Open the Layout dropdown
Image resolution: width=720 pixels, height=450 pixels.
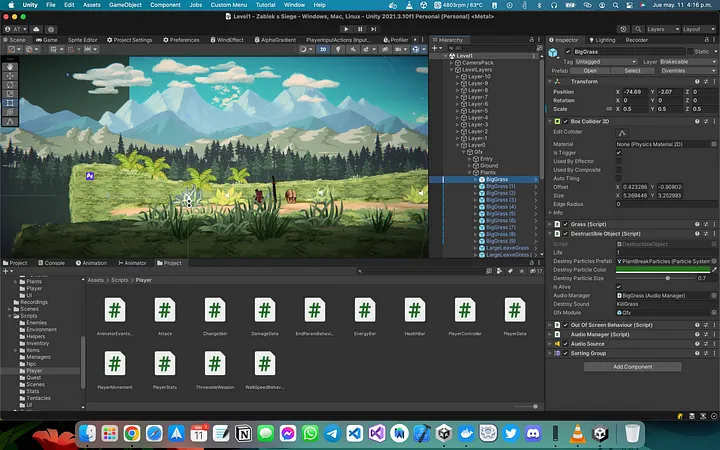698,29
